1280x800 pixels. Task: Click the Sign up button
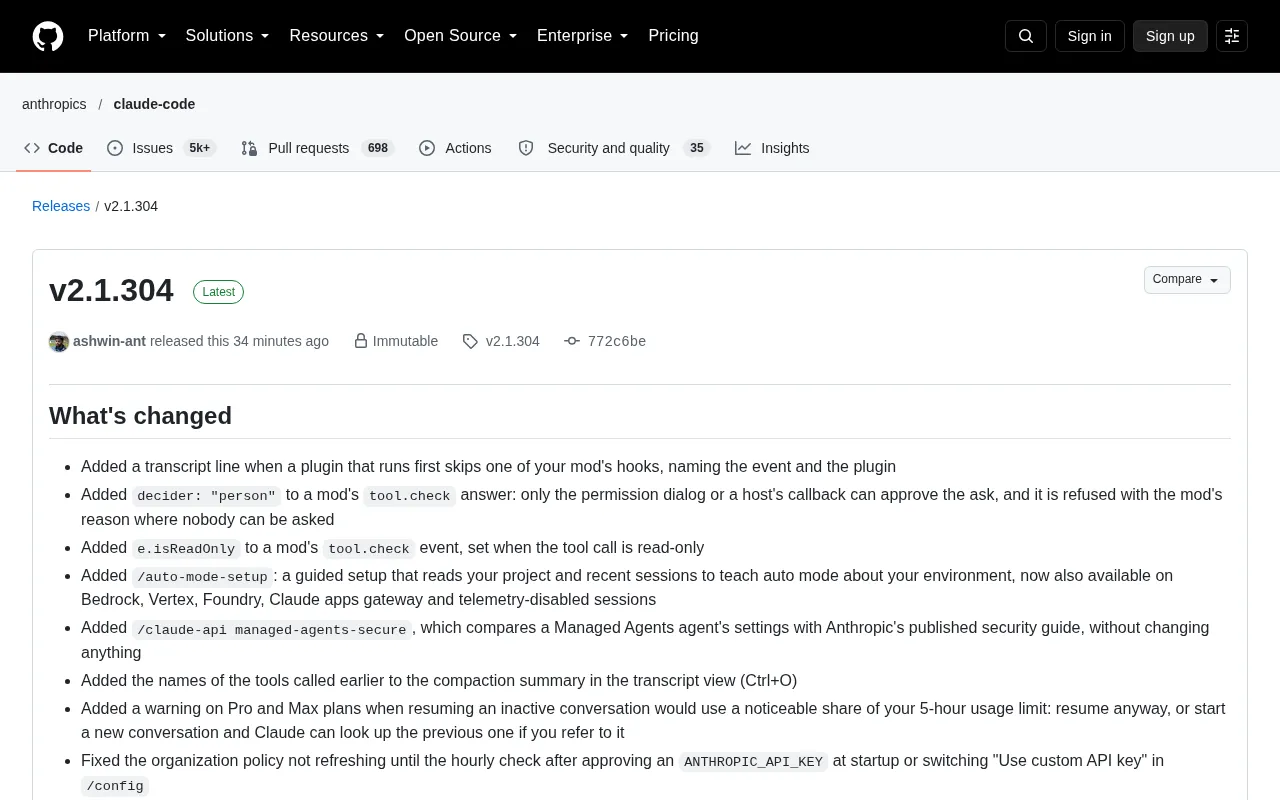(1170, 36)
